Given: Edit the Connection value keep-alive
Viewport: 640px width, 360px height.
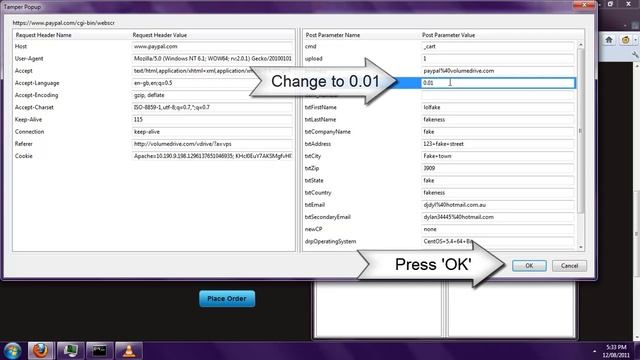Looking at the screenshot, I should pos(212,132).
